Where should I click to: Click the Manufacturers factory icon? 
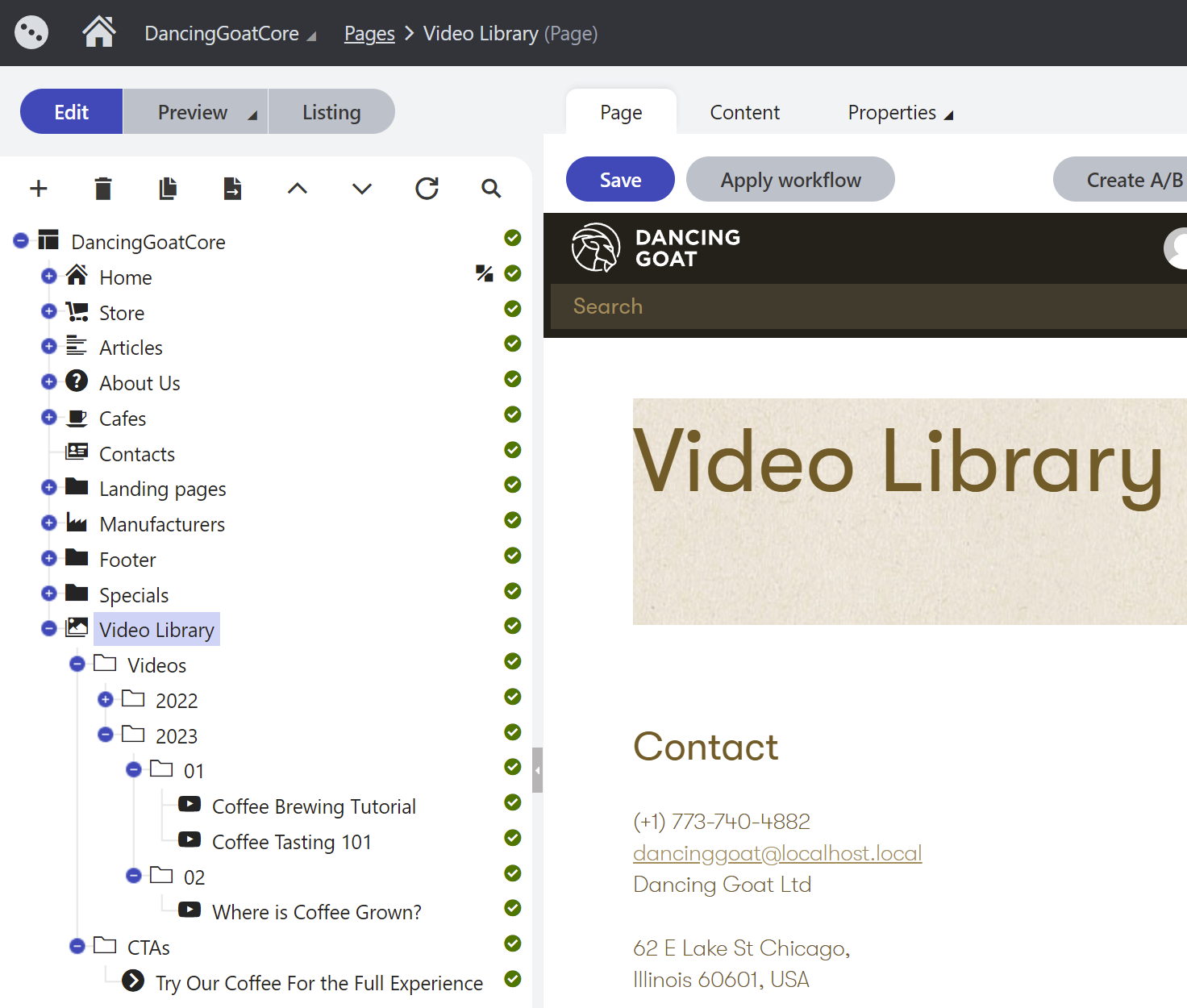[77, 523]
